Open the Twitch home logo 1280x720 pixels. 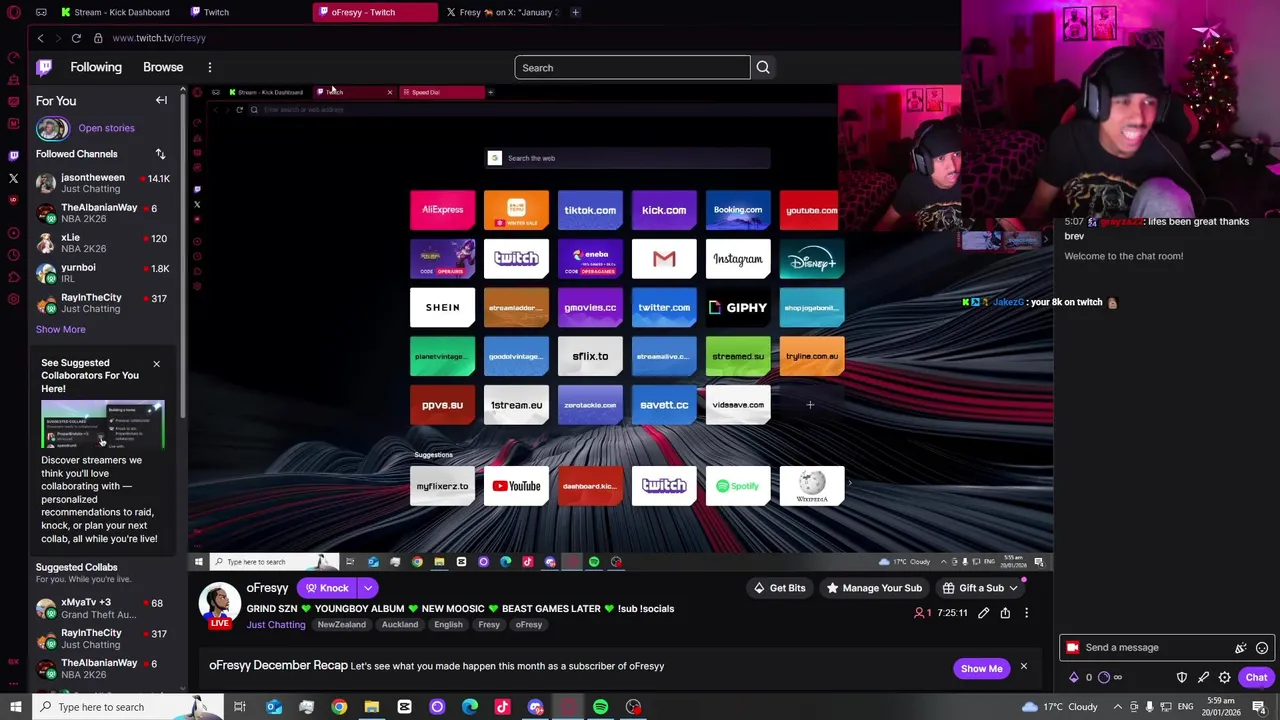point(44,67)
